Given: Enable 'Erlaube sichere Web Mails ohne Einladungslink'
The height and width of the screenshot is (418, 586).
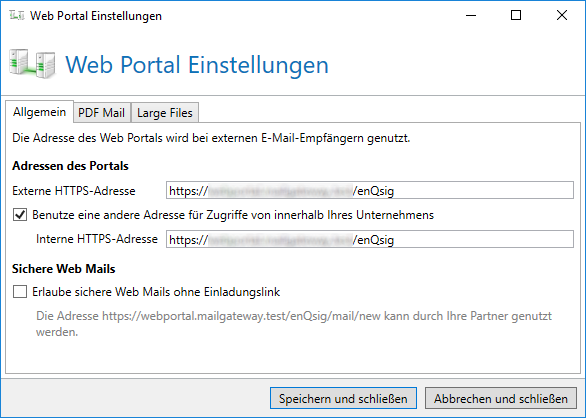Looking at the screenshot, I should [x=20, y=292].
